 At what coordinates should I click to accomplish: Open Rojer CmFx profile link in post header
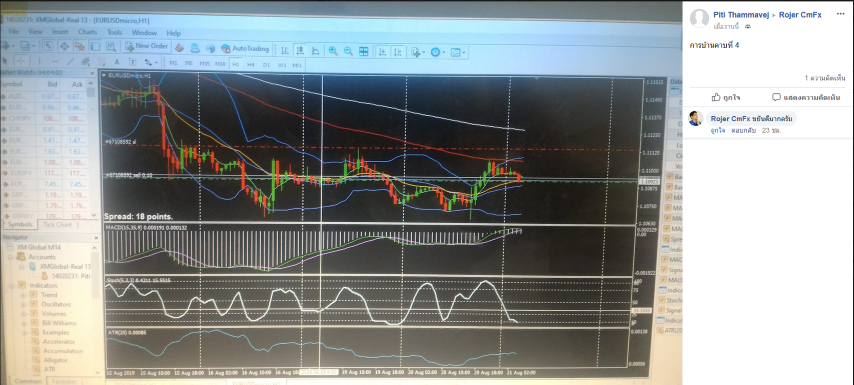[800, 15]
